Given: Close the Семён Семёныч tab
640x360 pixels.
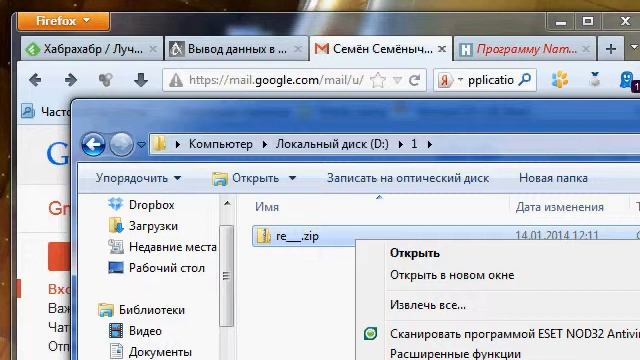Looking at the screenshot, I should pos(442,49).
